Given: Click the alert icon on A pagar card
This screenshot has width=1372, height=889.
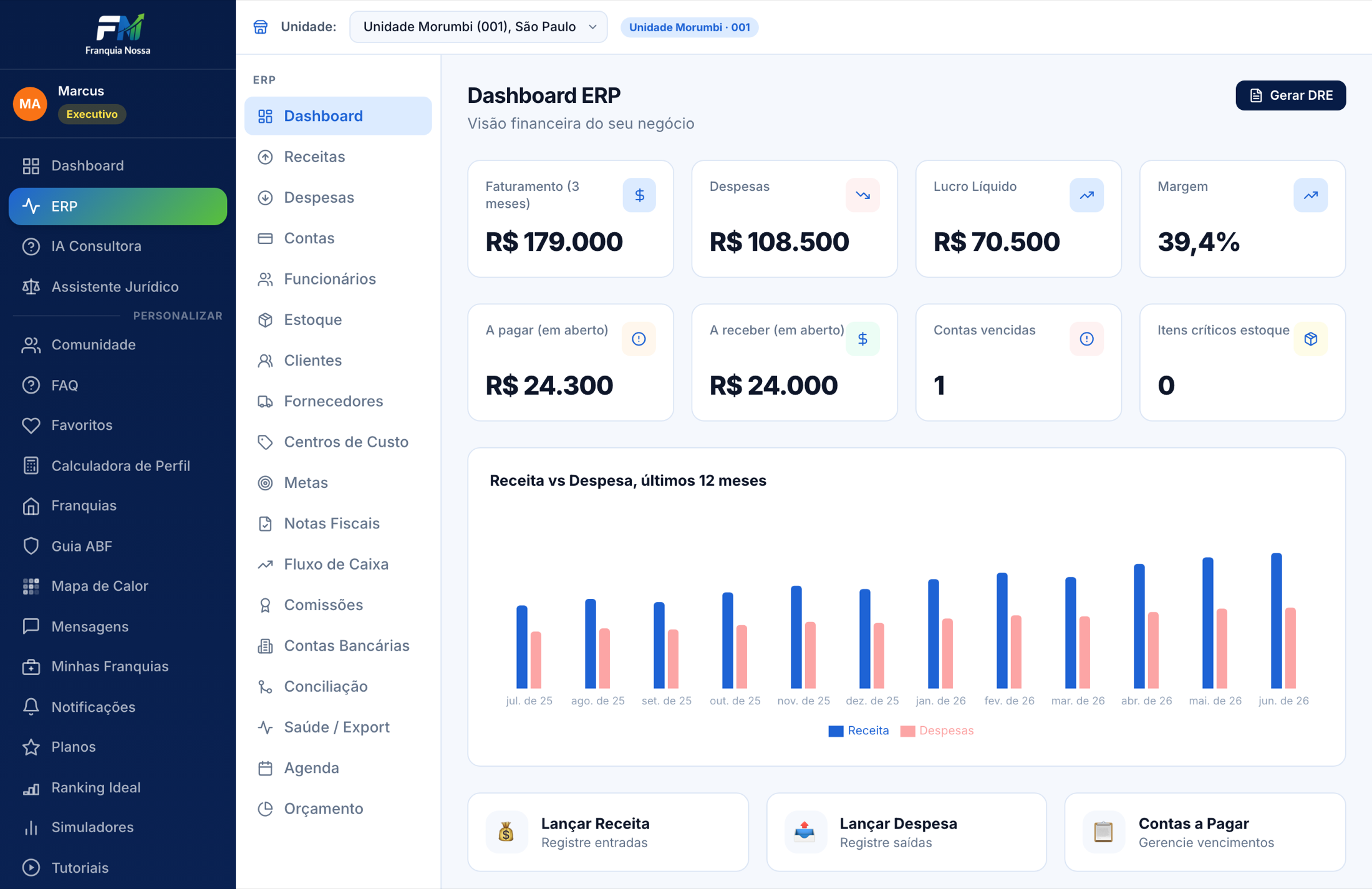Looking at the screenshot, I should pyautogui.click(x=639, y=339).
